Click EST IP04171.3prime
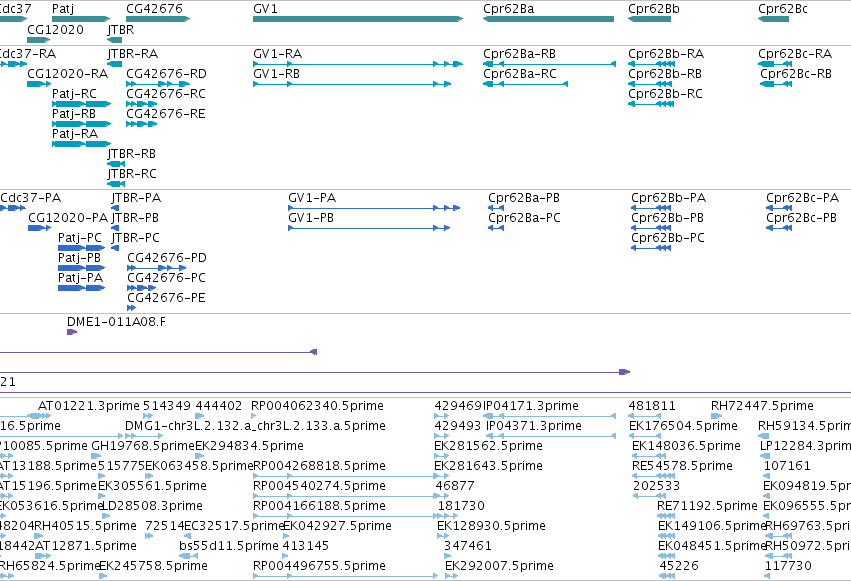This screenshot has width=851, height=581. coord(549,416)
